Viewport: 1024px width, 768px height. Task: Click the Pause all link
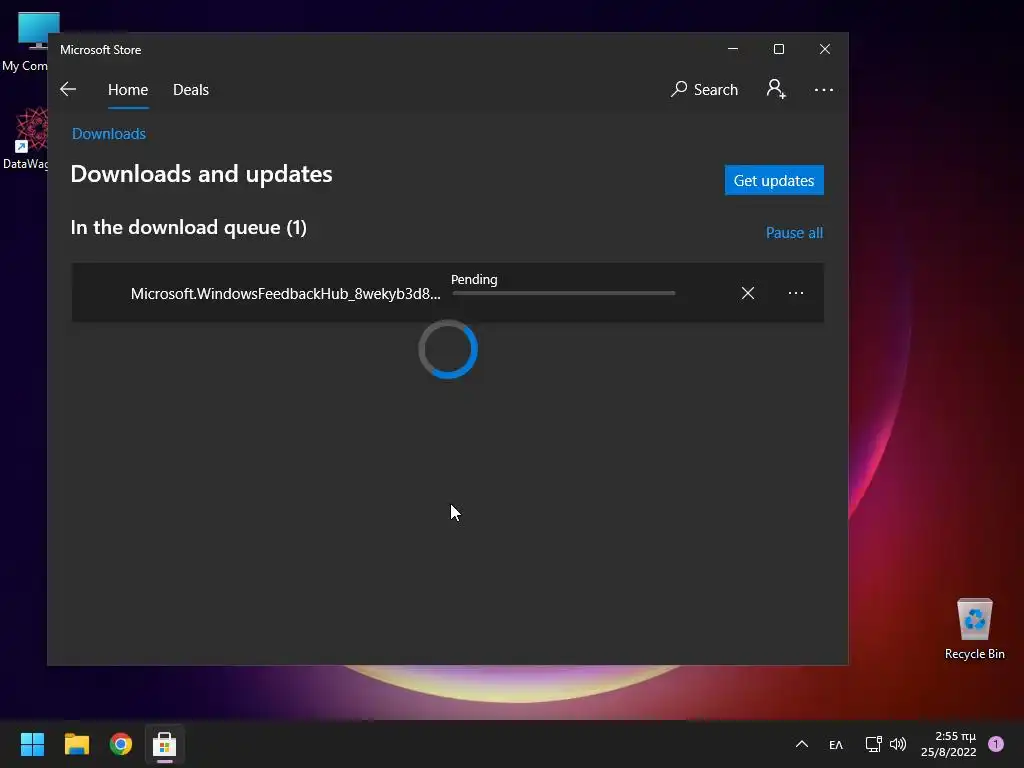click(794, 232)
